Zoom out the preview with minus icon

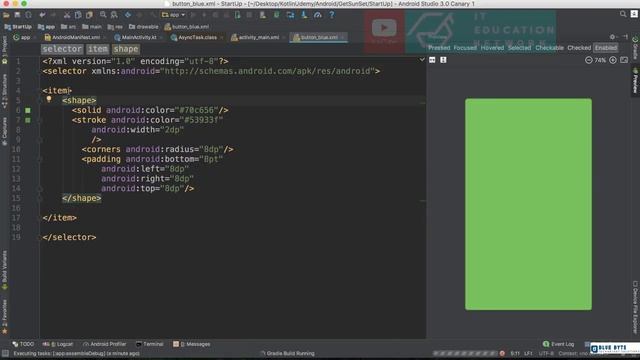pos(589,60)
